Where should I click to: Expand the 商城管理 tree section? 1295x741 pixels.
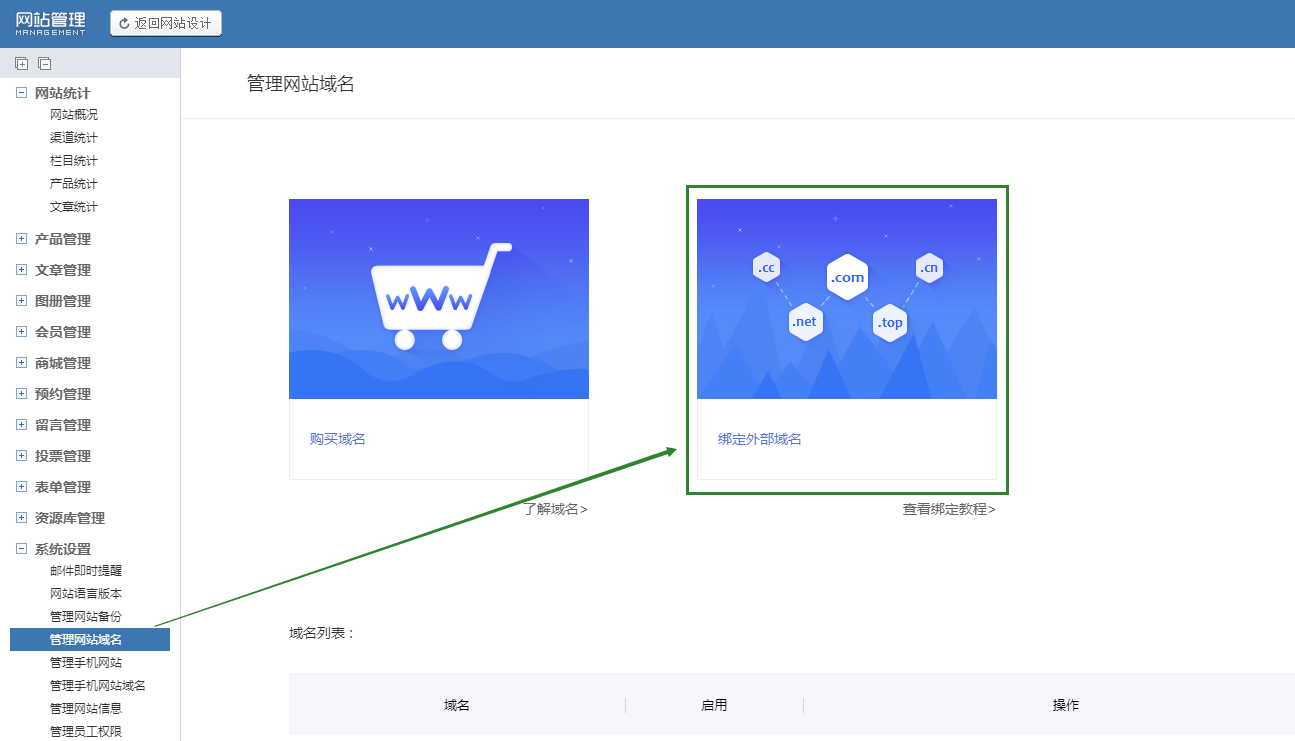[21, 363]
